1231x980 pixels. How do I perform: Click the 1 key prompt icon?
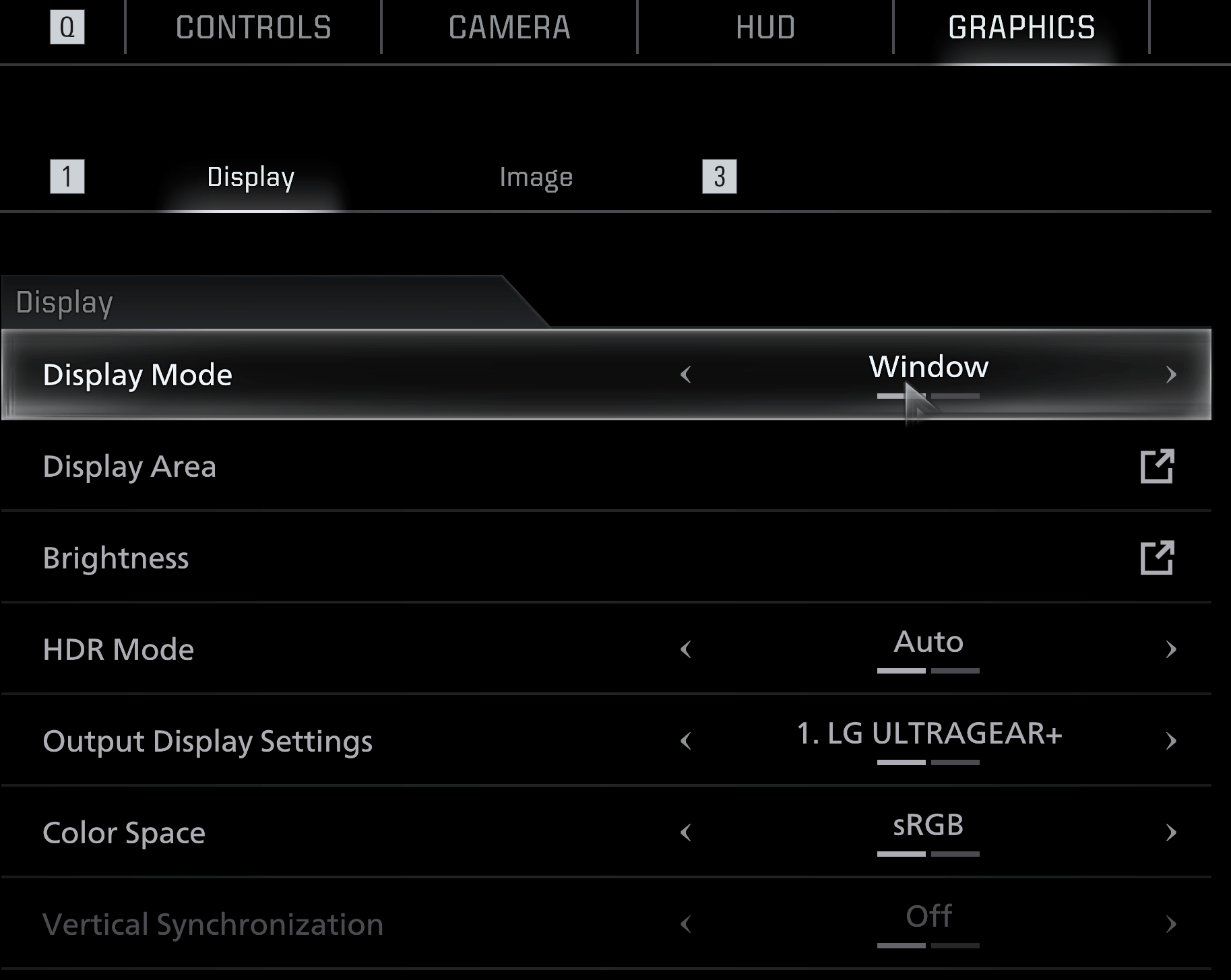click(67, 176)
